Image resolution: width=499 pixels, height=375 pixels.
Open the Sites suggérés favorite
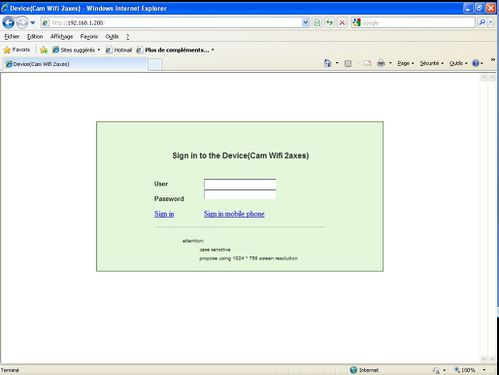tap(76, 50)
